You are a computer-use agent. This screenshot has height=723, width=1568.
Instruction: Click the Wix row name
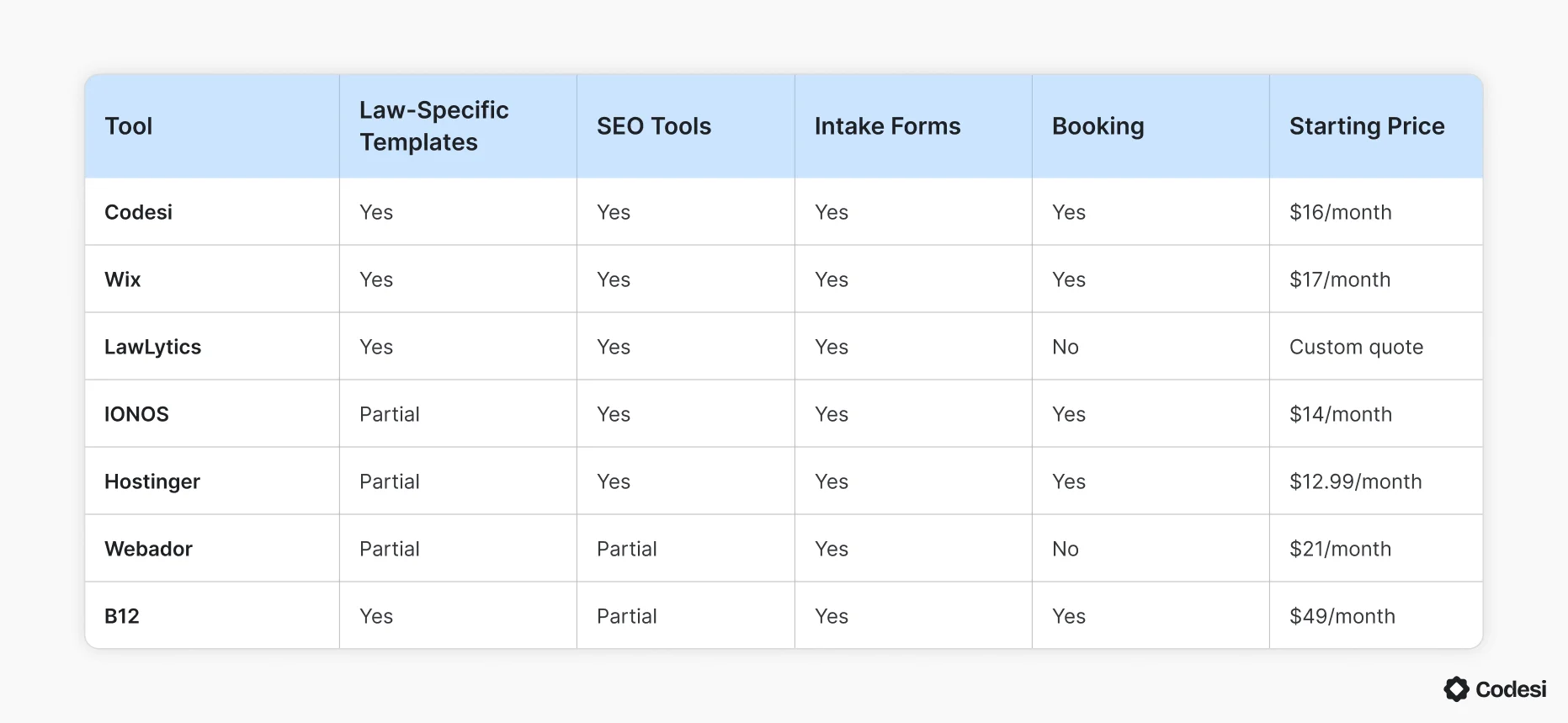123,279
